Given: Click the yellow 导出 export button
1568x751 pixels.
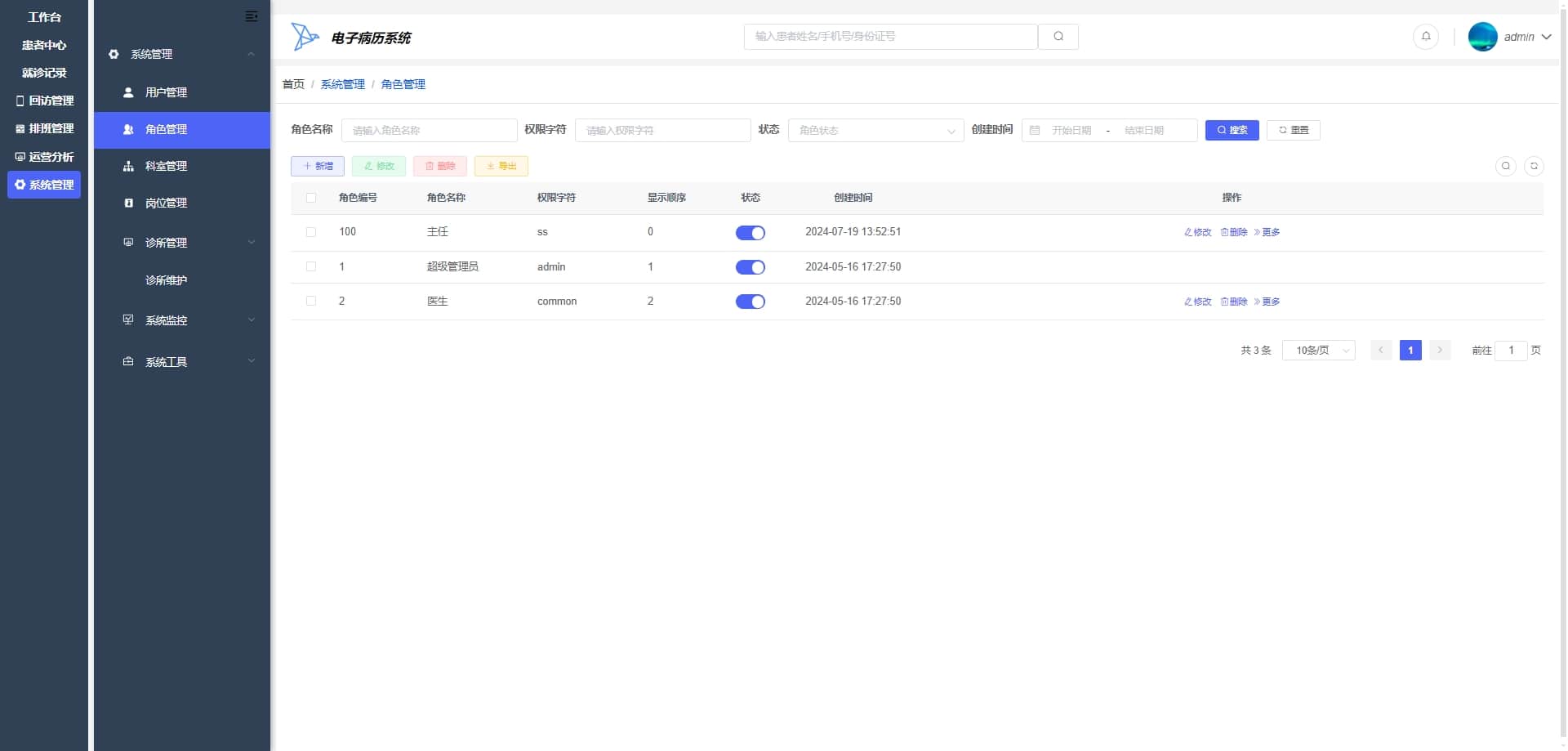Looking at the screenshot, I should pyautogui.click(x=501, y=167).
